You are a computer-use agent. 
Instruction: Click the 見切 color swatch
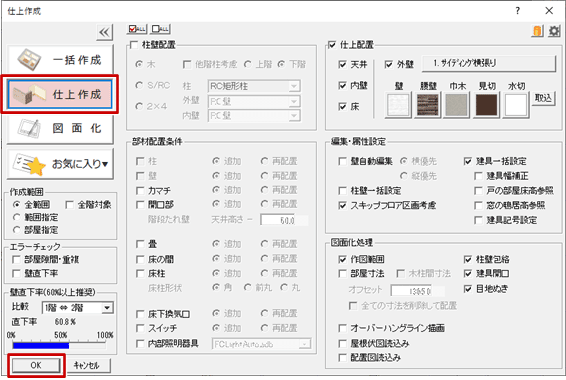[487, 105]
